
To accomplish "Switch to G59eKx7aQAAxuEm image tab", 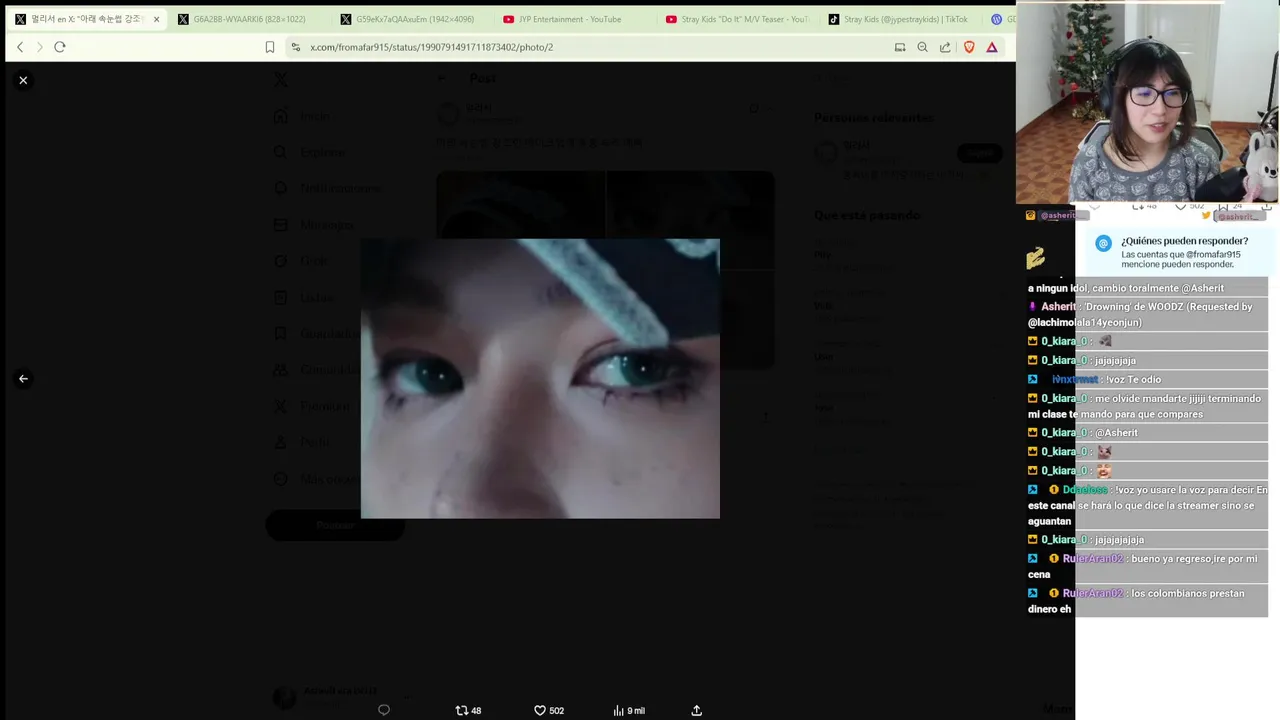I will click(413, 19).
